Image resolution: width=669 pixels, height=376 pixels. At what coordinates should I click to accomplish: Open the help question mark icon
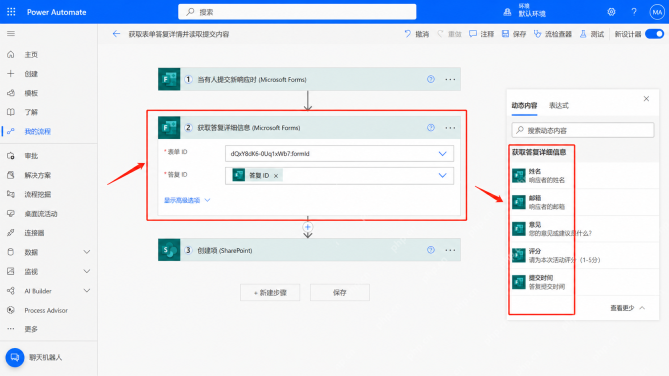(634, 12)
